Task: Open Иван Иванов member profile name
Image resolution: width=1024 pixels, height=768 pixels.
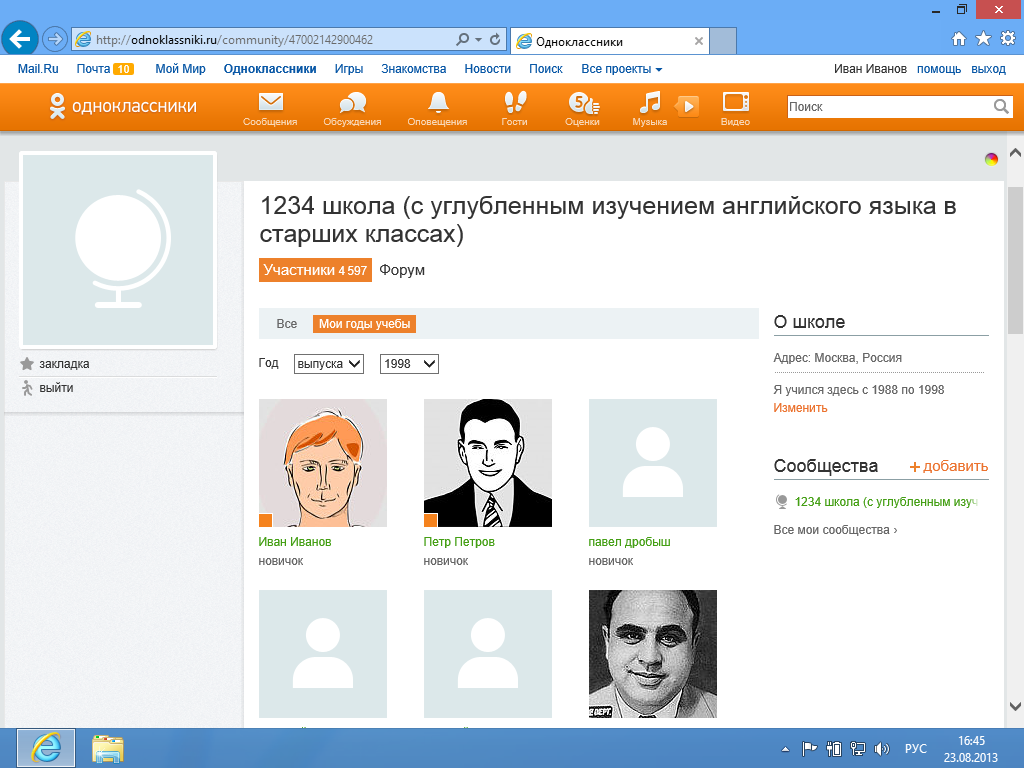Action: pyautogui.click(x=295, y=541)
